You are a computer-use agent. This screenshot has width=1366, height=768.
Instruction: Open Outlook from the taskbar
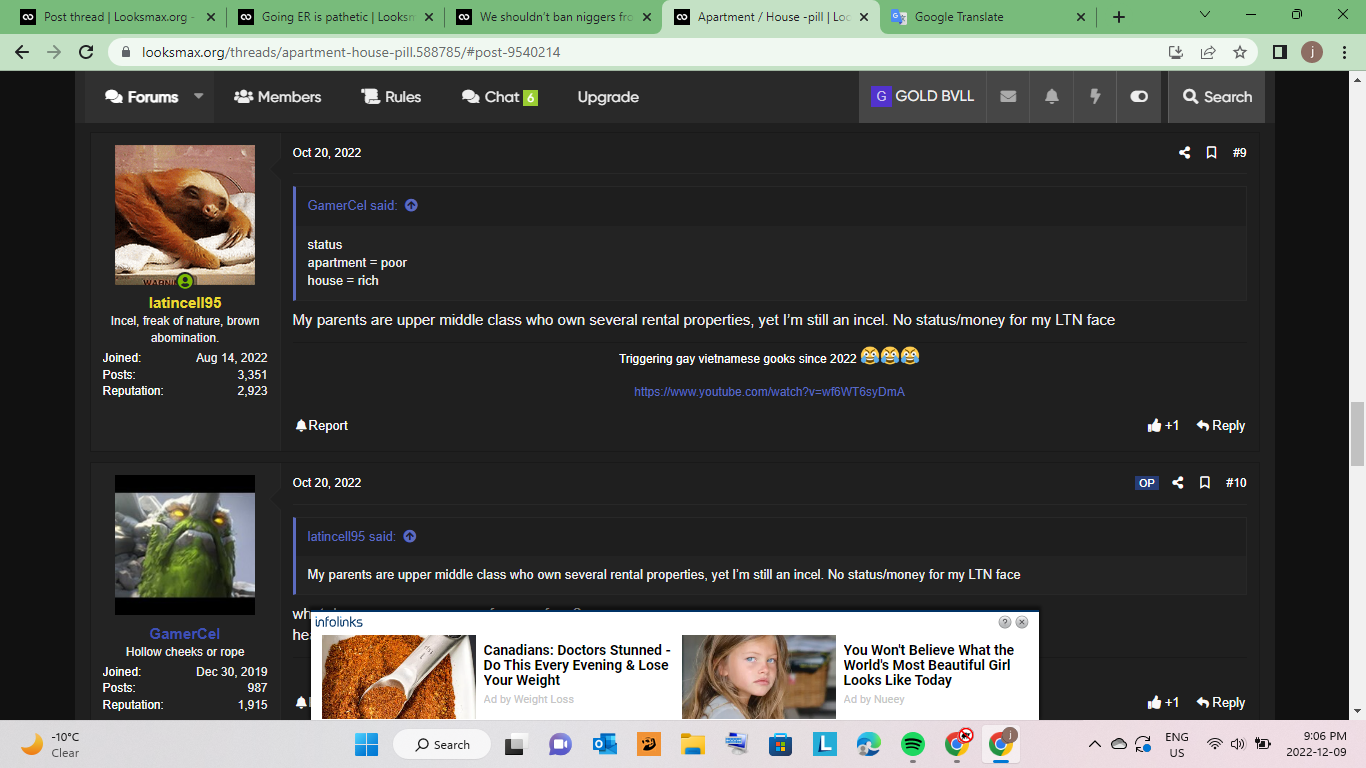pyautogui.click(x=604, y=744)
